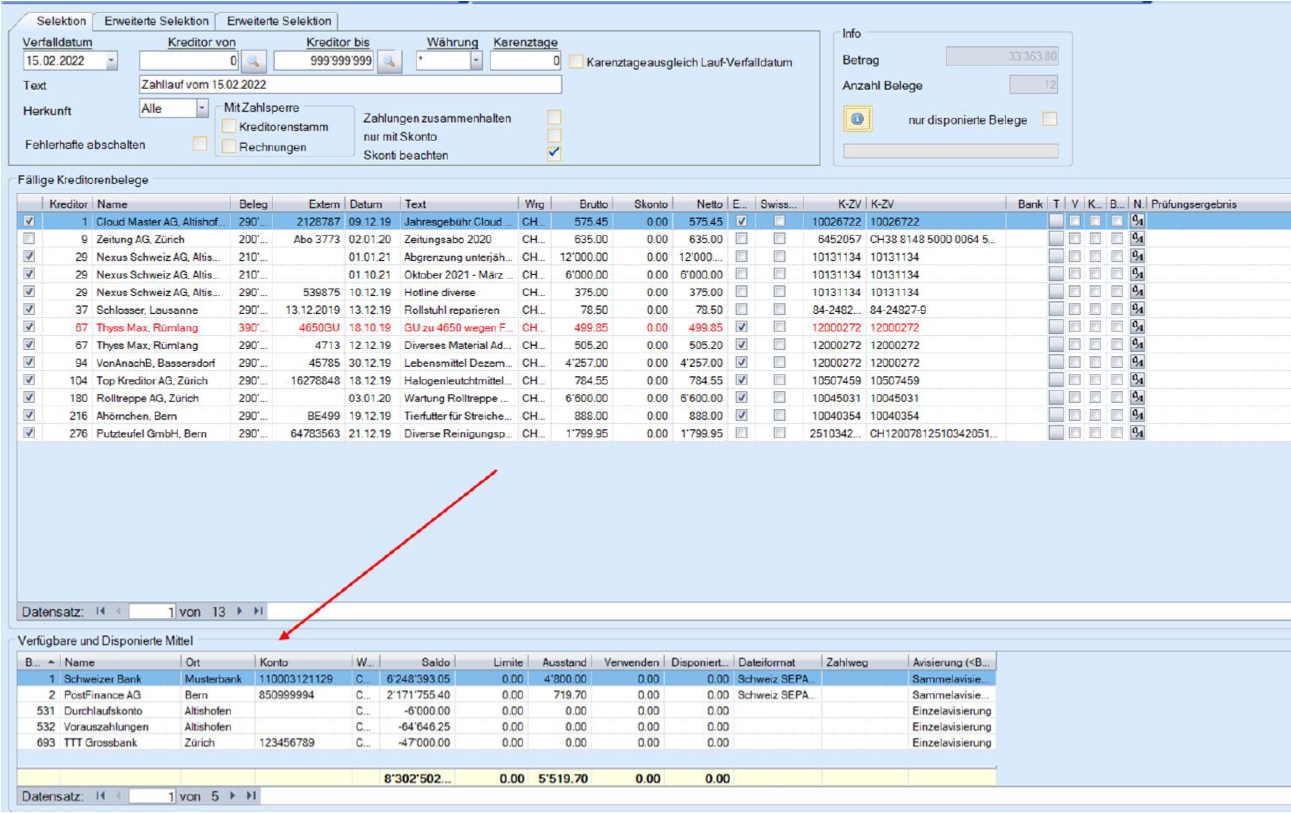The width and height of the screenshot is (1291, 813).
Task: Jump to first record in Kreditorenbelege navigator
Action: tap(99, 610)
